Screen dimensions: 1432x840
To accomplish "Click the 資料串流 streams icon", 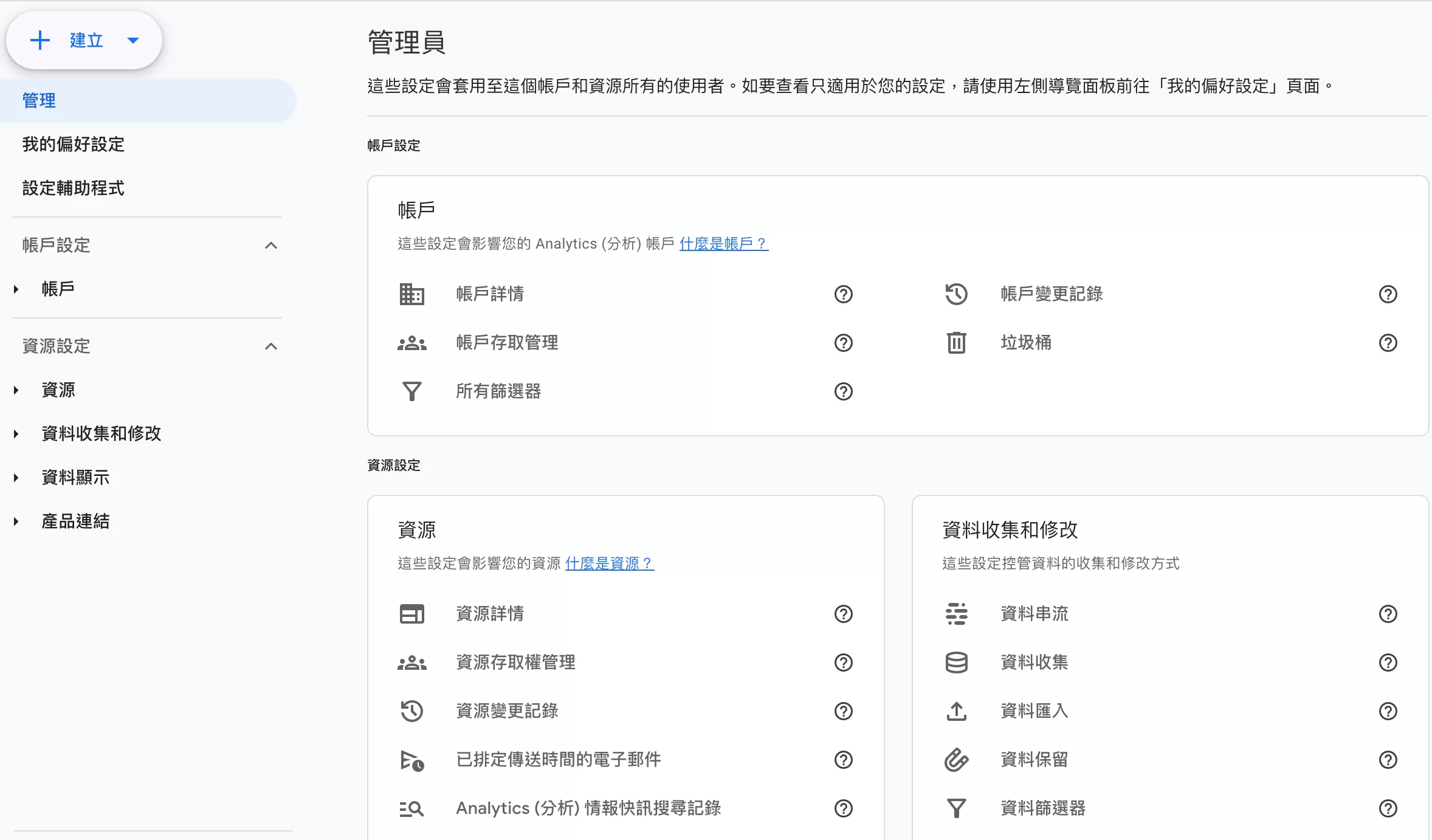I will coord(956,614).
